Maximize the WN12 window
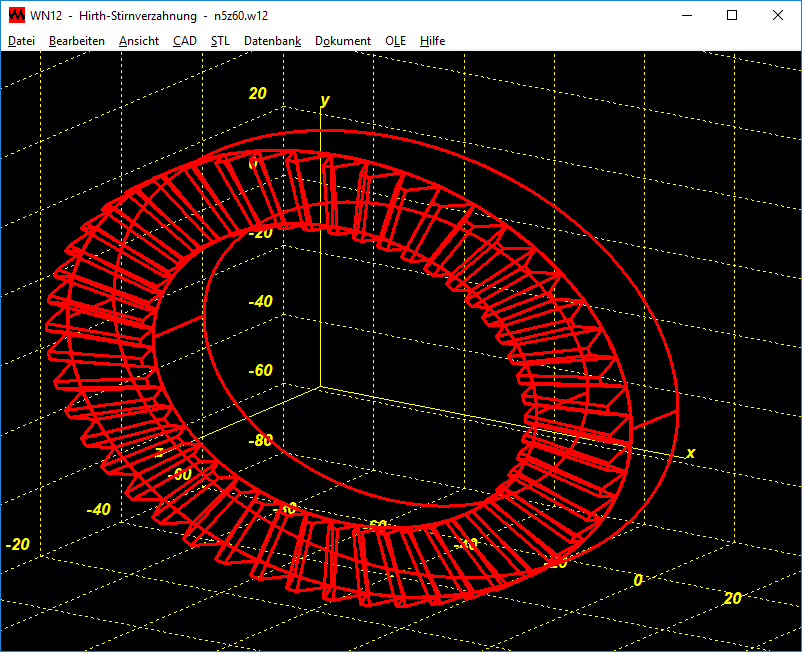The image size is (802, 652). pyautogui.click(x=732, y=16)
